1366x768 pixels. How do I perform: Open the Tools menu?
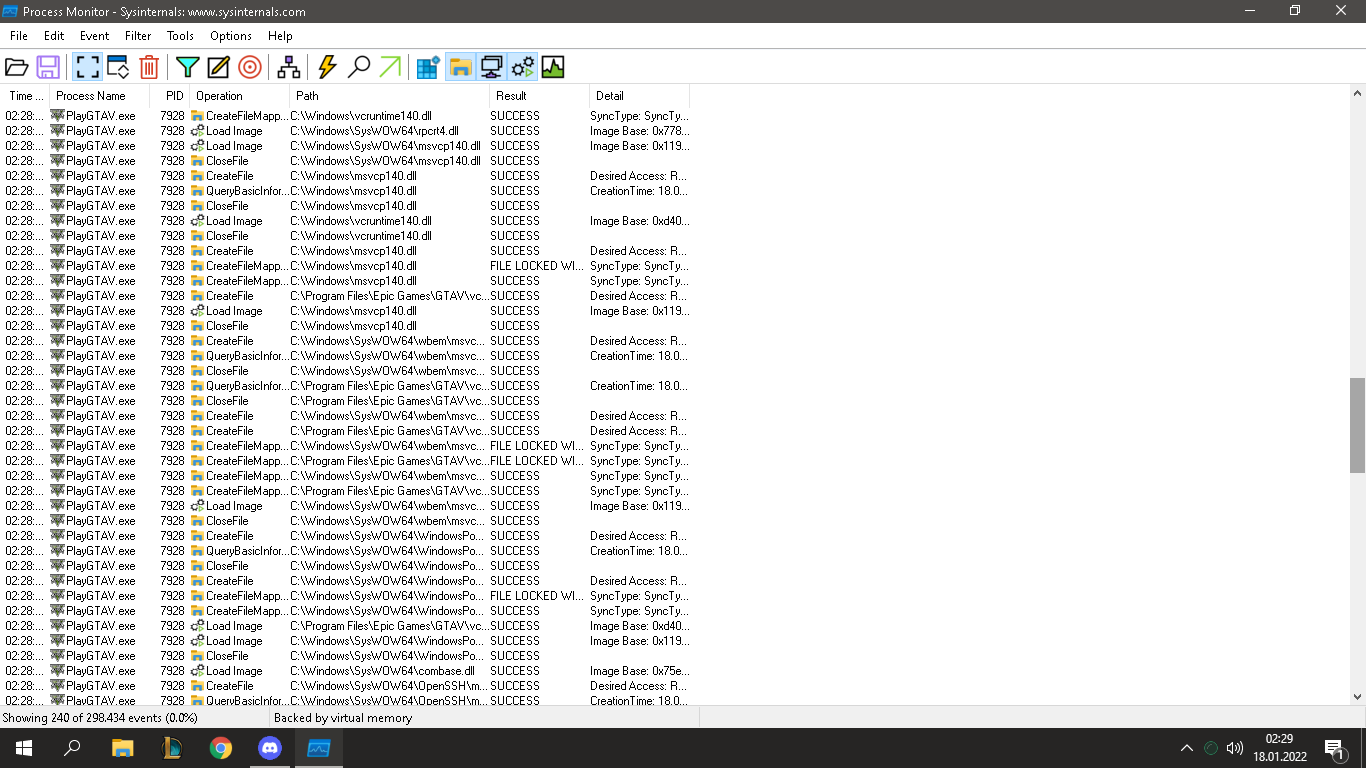(181, 35)
